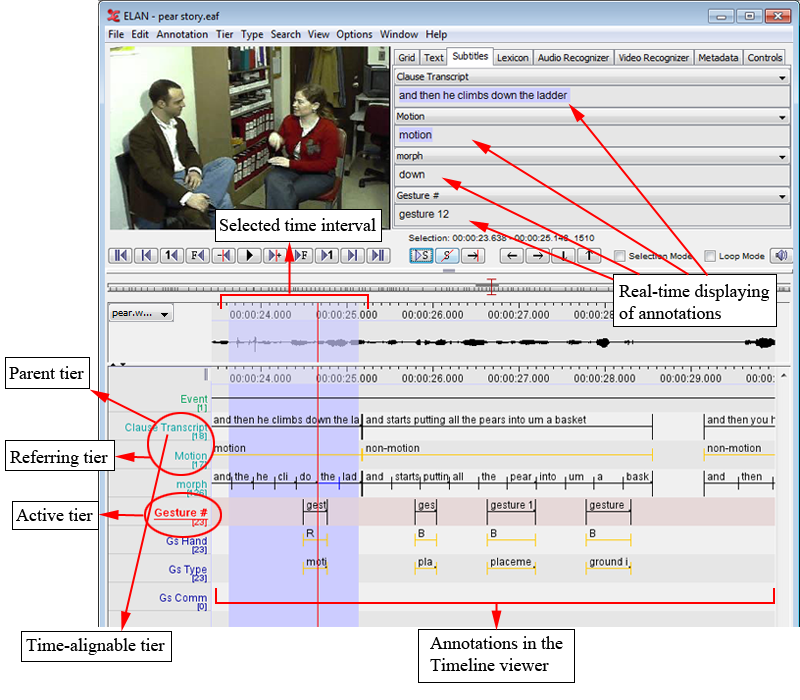
Task: Select the morph tier label
Action: point(191,485)
